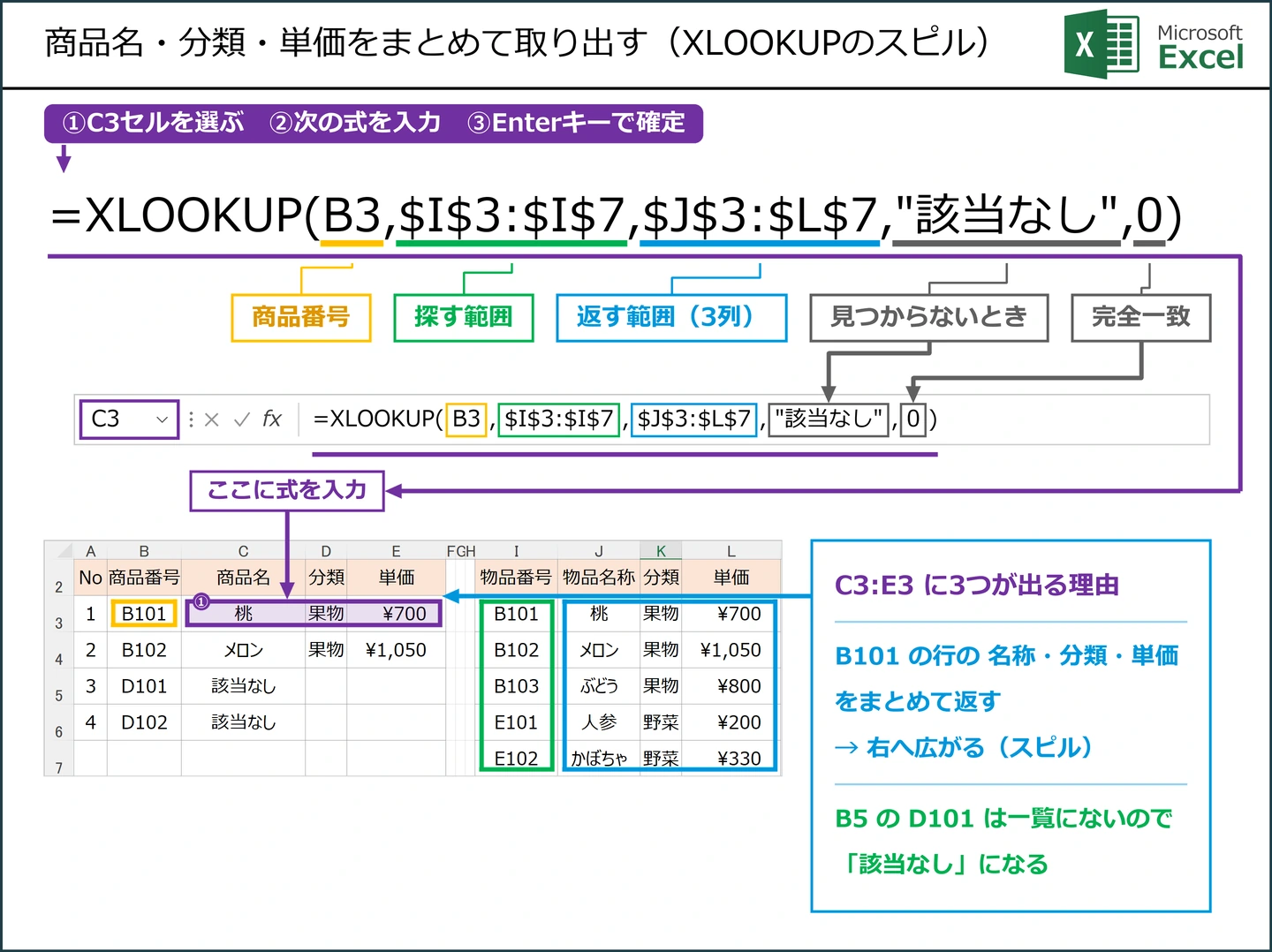The width and height of the screenshot is (1272, 952).
Task: Click the Name Box showing C3
Action: pyautogui.click(x=129, y=419)
